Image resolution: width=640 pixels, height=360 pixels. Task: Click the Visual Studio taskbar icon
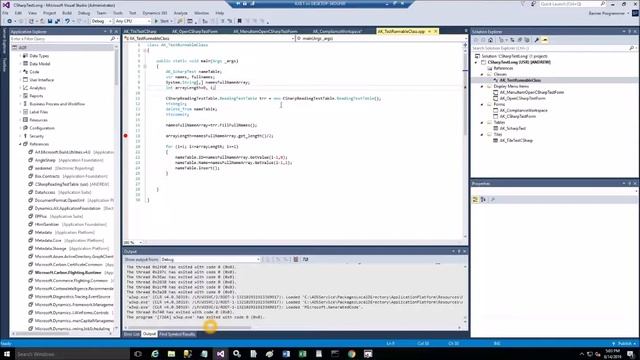[220, 354]
